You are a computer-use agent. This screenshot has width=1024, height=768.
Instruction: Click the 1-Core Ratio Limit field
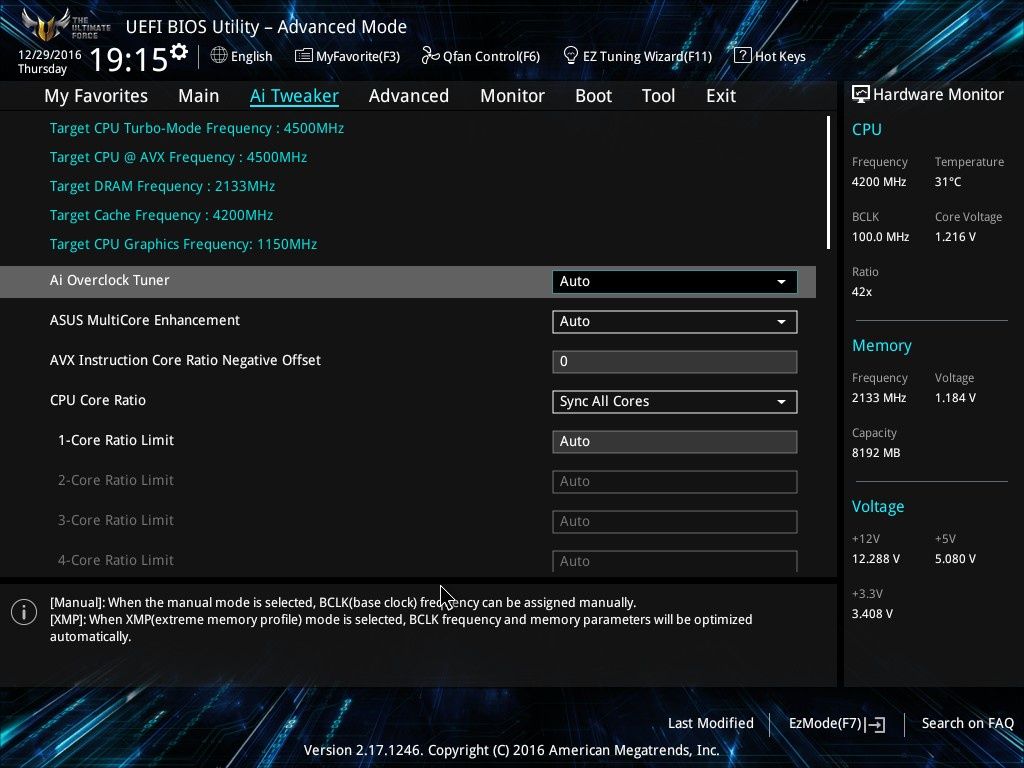(x=675, y=441)
